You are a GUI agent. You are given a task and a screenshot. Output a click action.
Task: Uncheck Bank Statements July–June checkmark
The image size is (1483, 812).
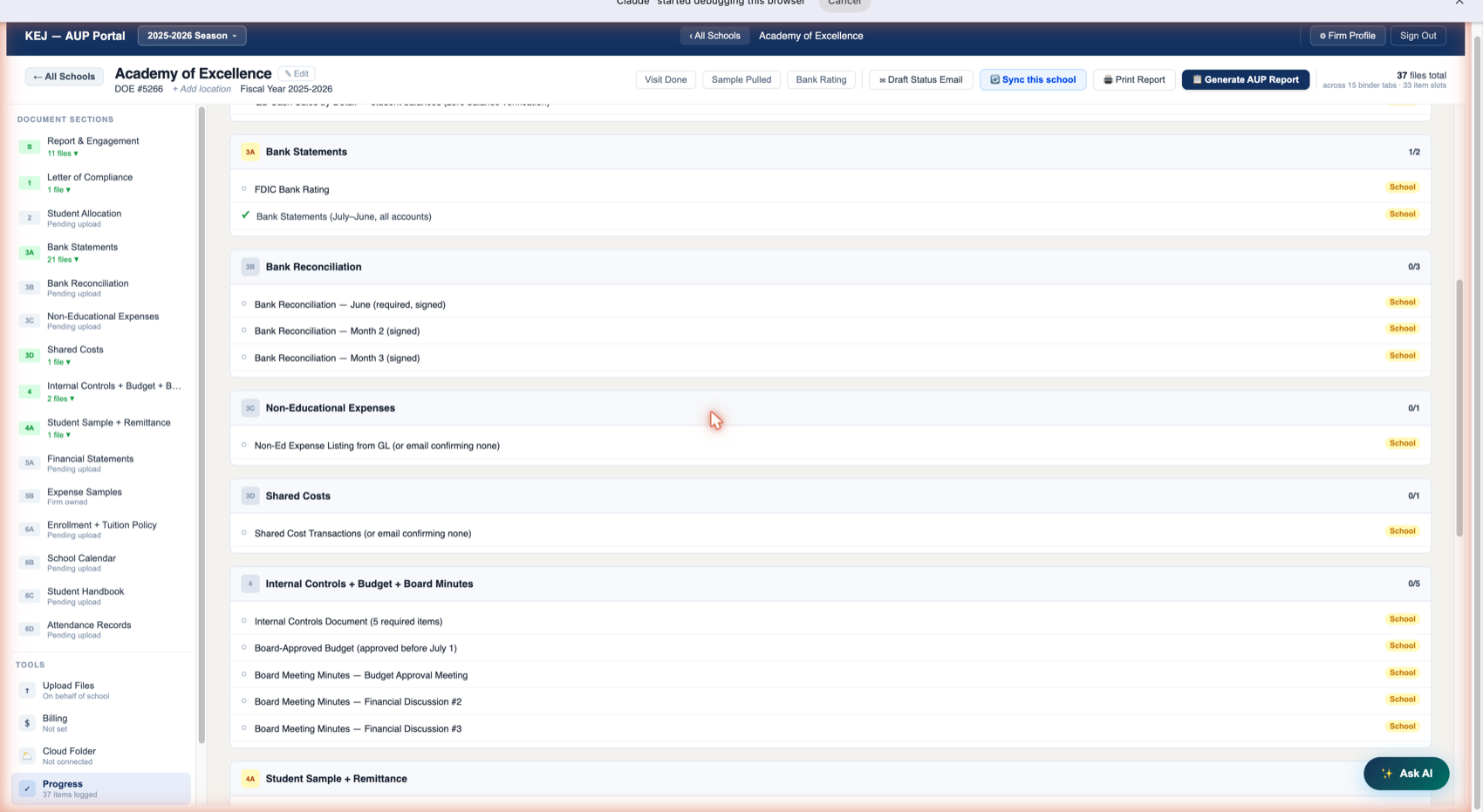245,215
